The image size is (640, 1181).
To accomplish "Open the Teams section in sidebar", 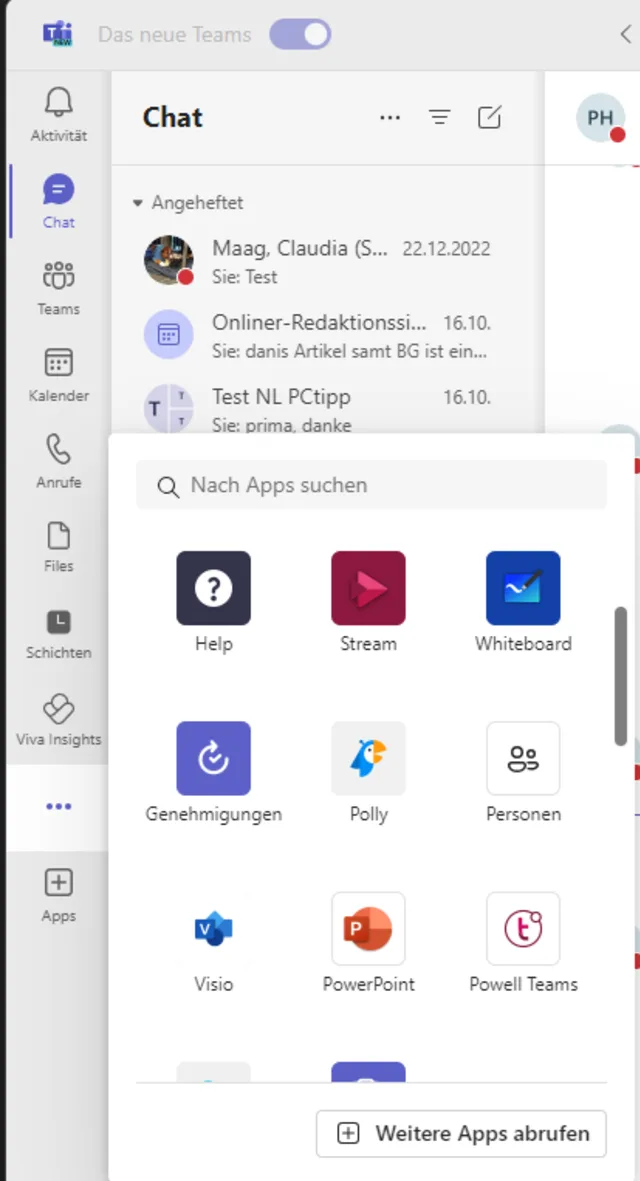I will click(59, 288).
